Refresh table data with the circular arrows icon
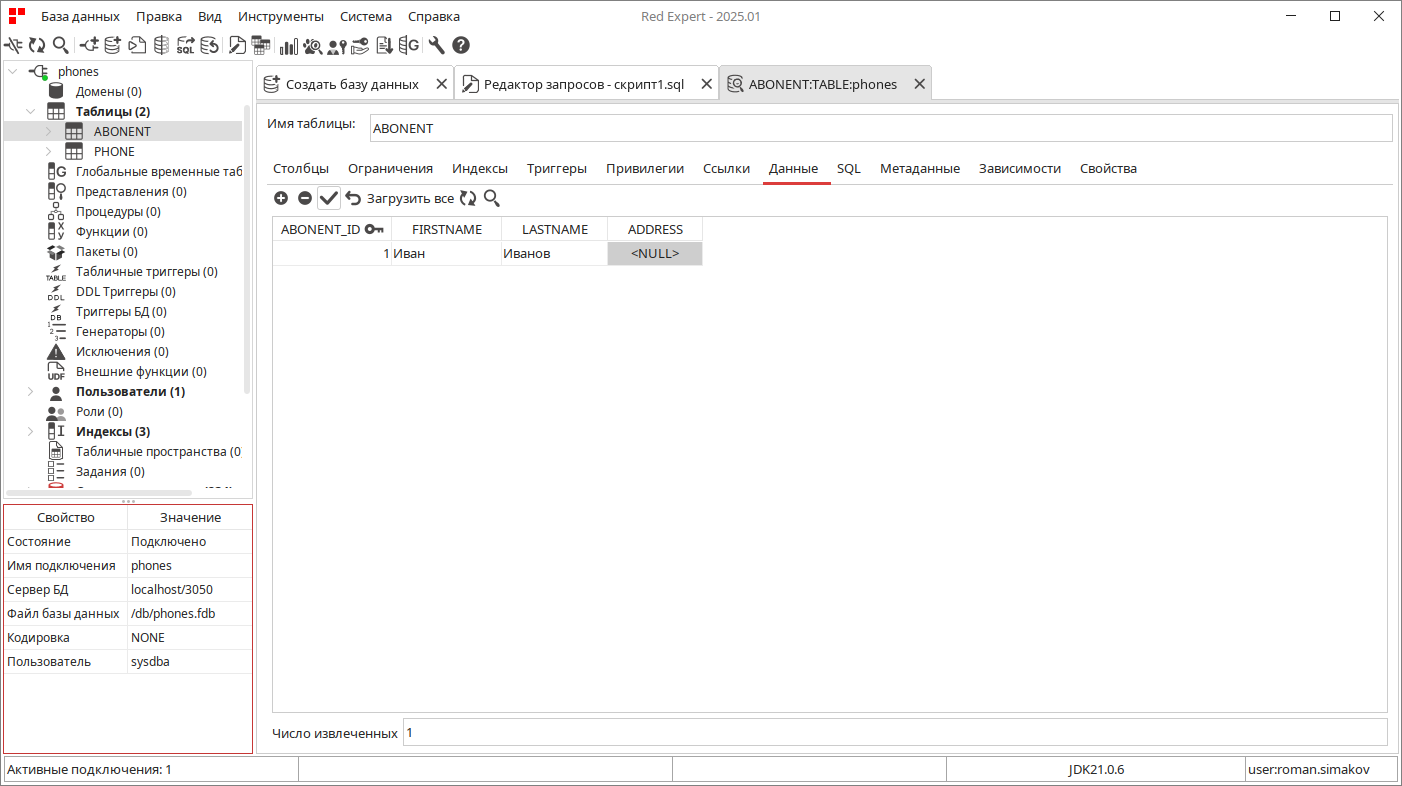The image size is (1402, 786). pos(468,198)
